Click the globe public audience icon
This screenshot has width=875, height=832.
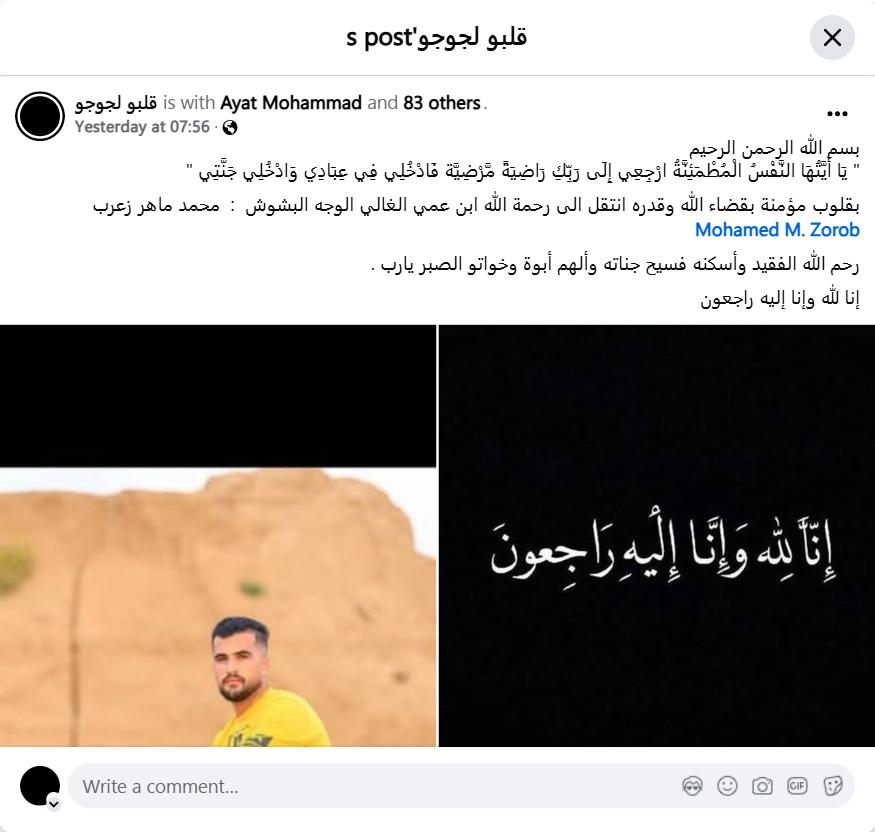(x=230, y=128)
